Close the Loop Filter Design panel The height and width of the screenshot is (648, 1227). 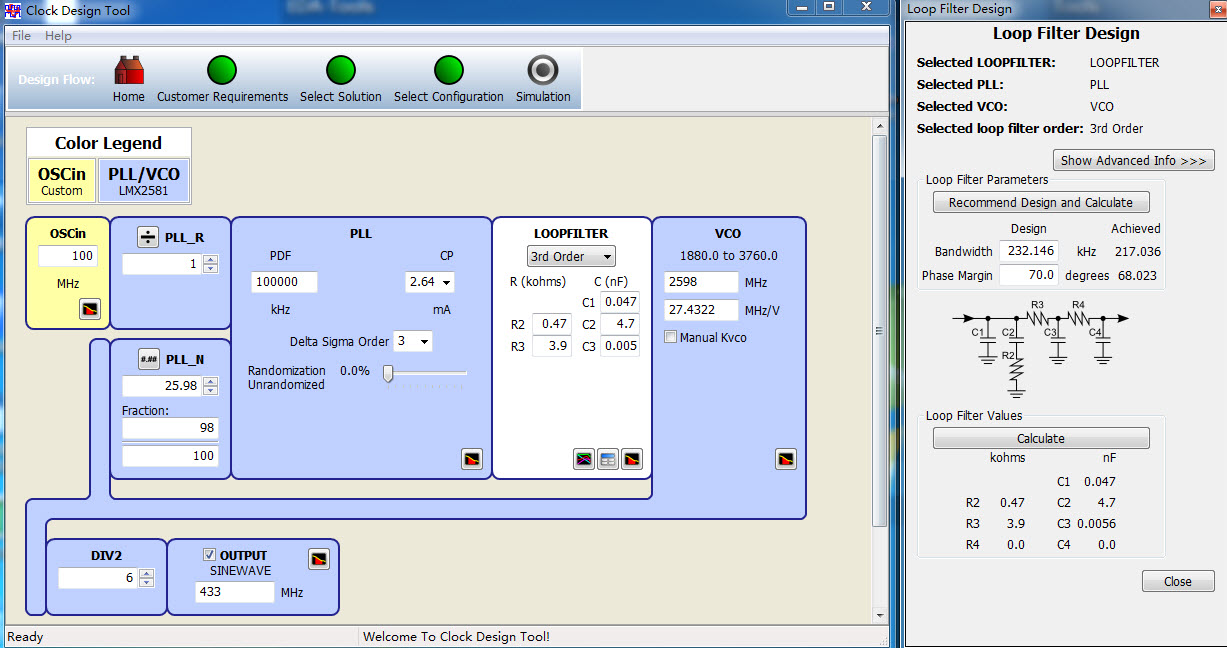pyautogui.click(x=1178, y=581)
